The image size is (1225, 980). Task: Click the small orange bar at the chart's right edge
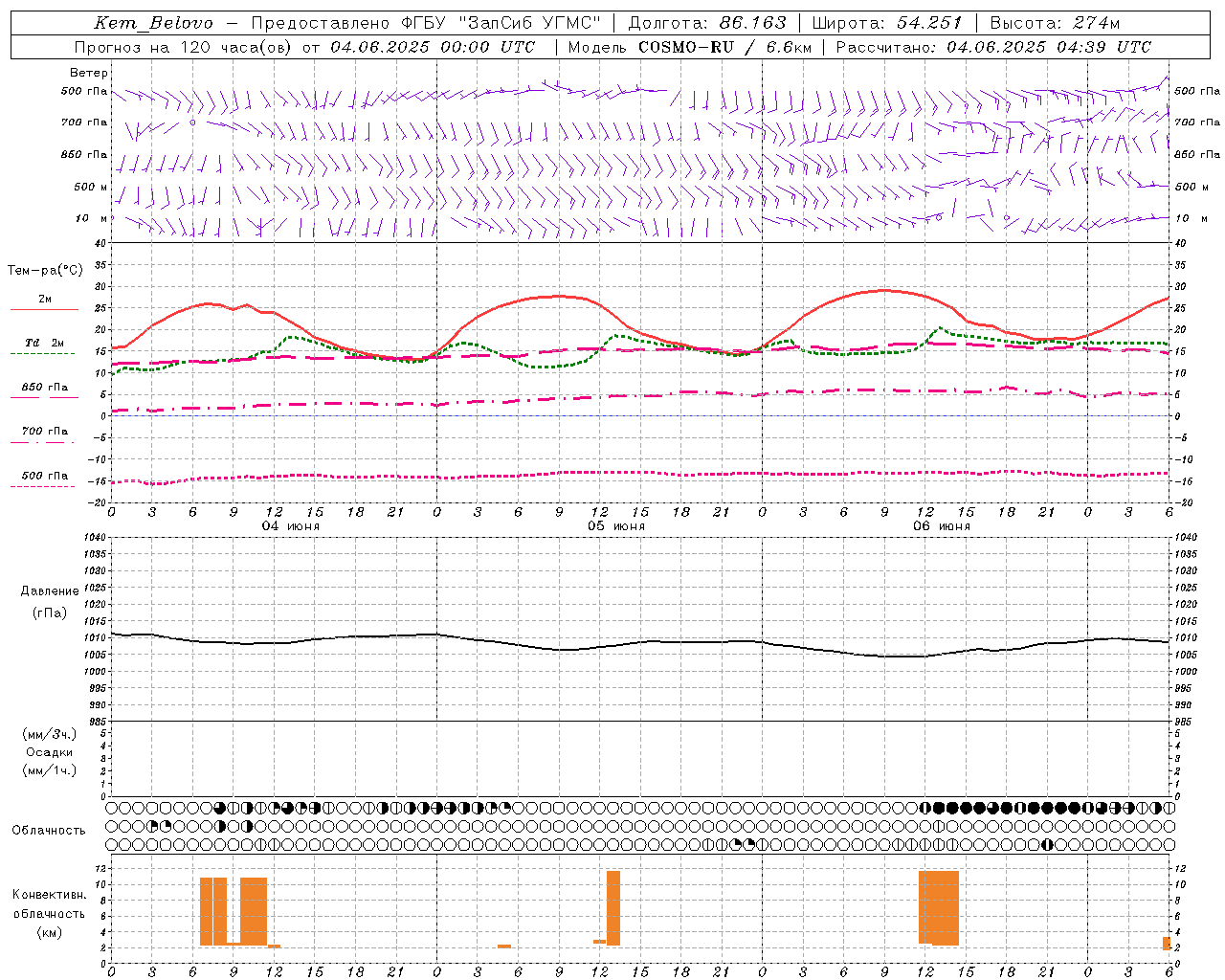(1167, 944)
